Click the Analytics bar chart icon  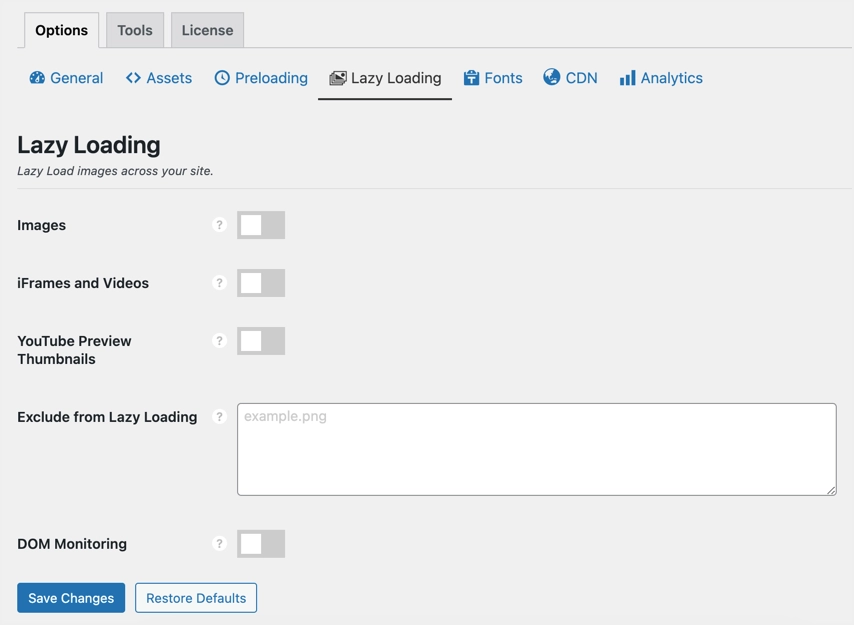[x=627, y=78]
